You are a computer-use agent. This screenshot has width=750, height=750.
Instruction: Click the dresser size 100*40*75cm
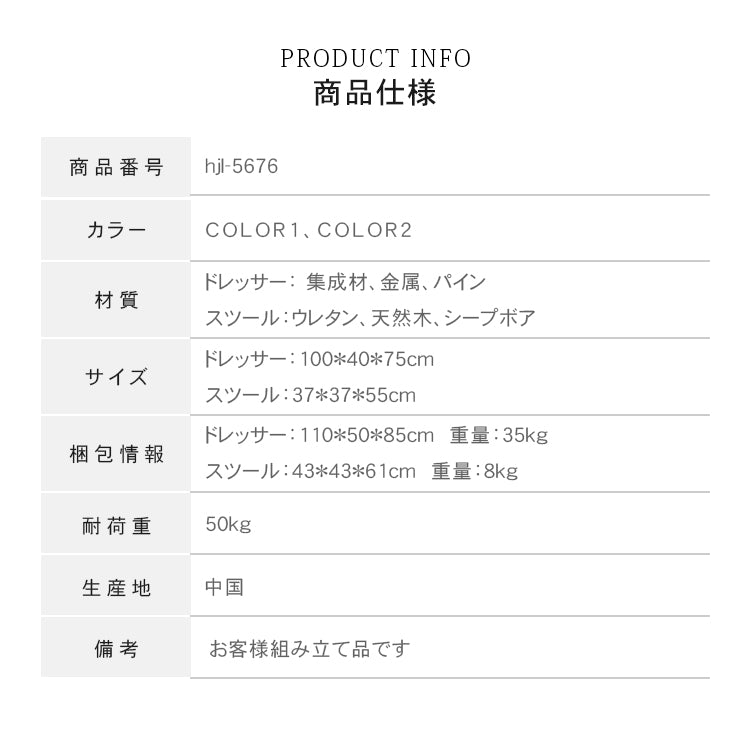click(365, 359)
